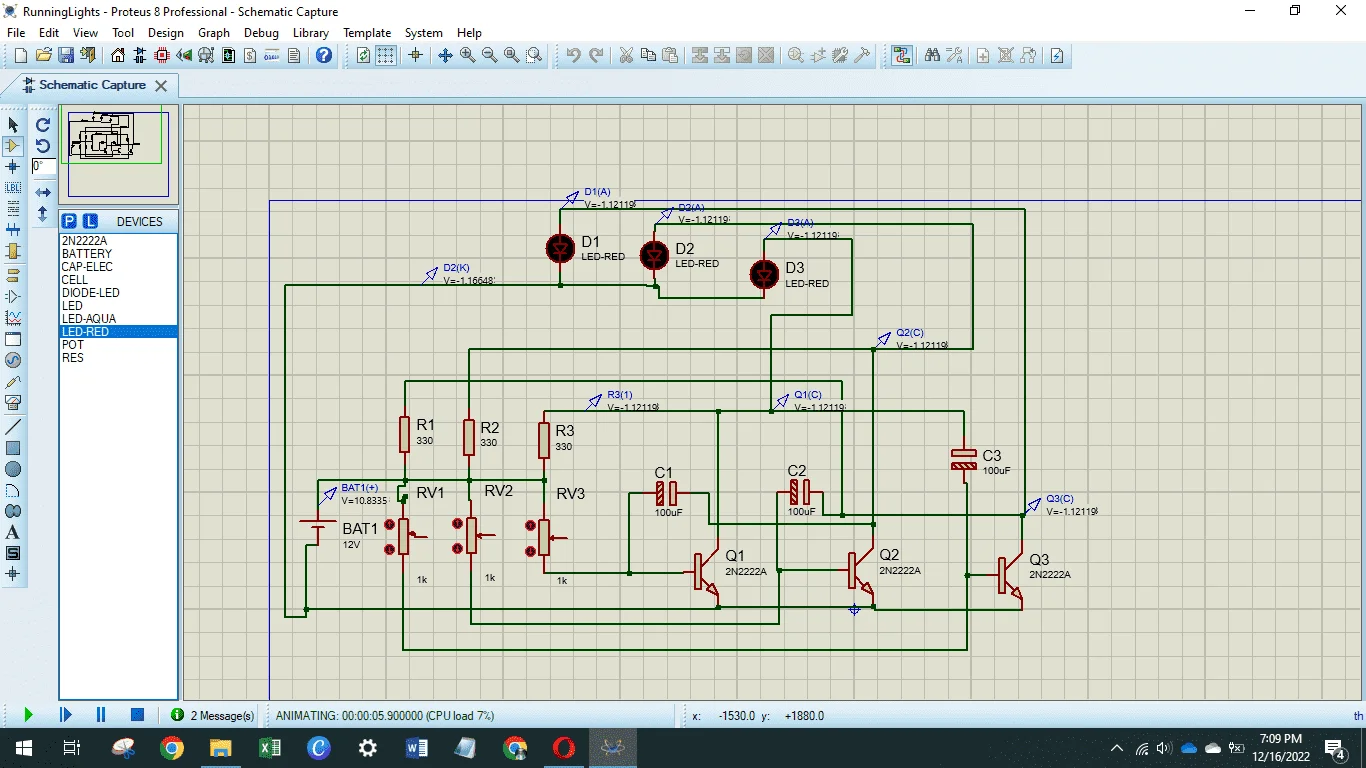Cut selection with the scissors icon
Viewport: 1366px width, 768px height.
[x=626, y=55]
